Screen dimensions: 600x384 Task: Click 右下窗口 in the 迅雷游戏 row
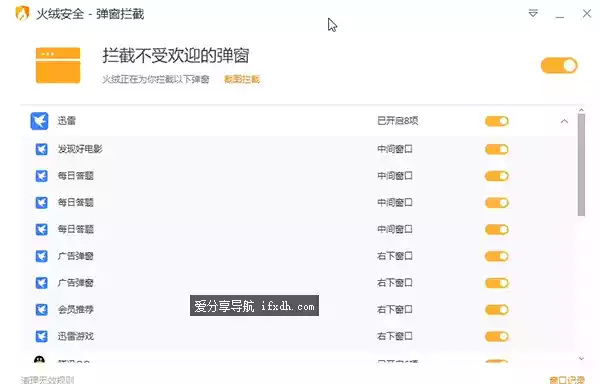[395, 336]
